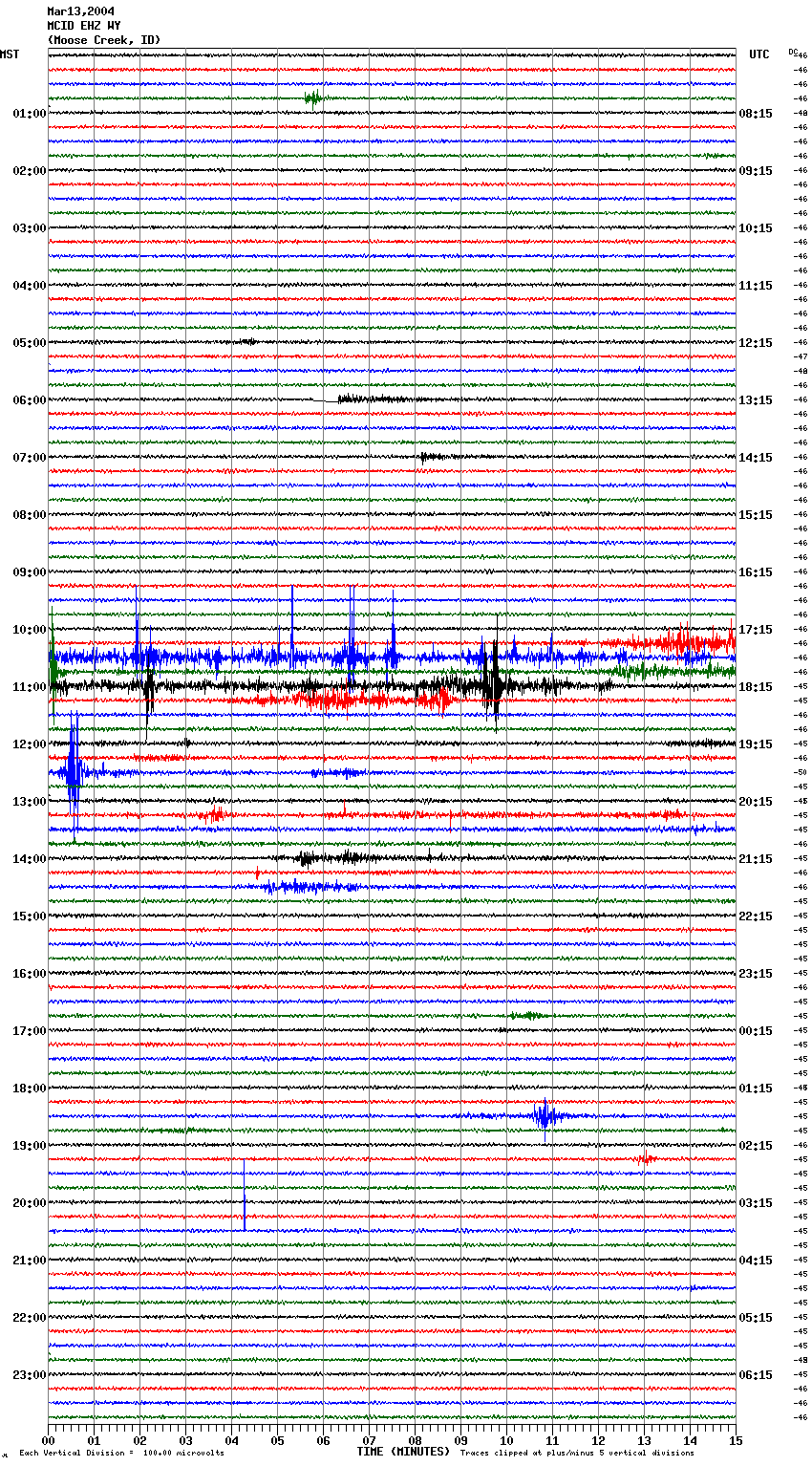The width and height of the screenshot is (812, 1466).
Task: Select the 22:15 UTC time label
Action: (x=756, y=916)
